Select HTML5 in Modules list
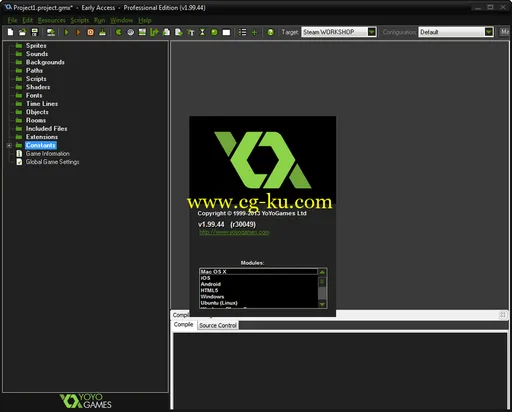512x412 pixels. (x=258, y=290)
